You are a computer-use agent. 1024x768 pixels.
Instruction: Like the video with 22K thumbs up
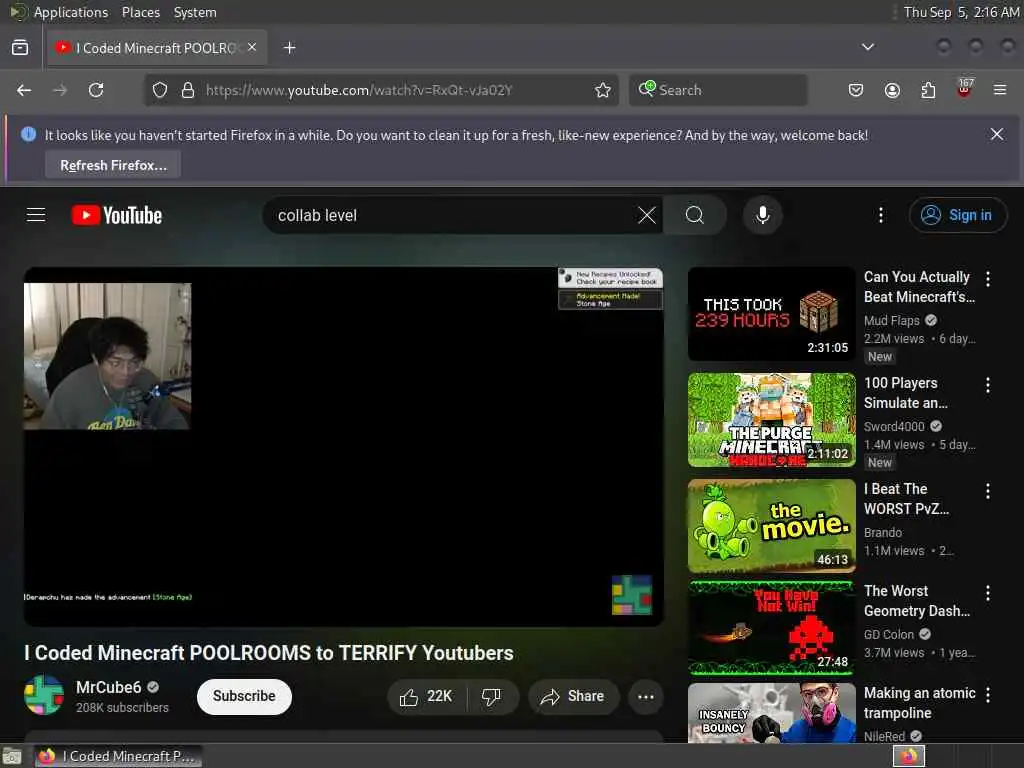427,697
